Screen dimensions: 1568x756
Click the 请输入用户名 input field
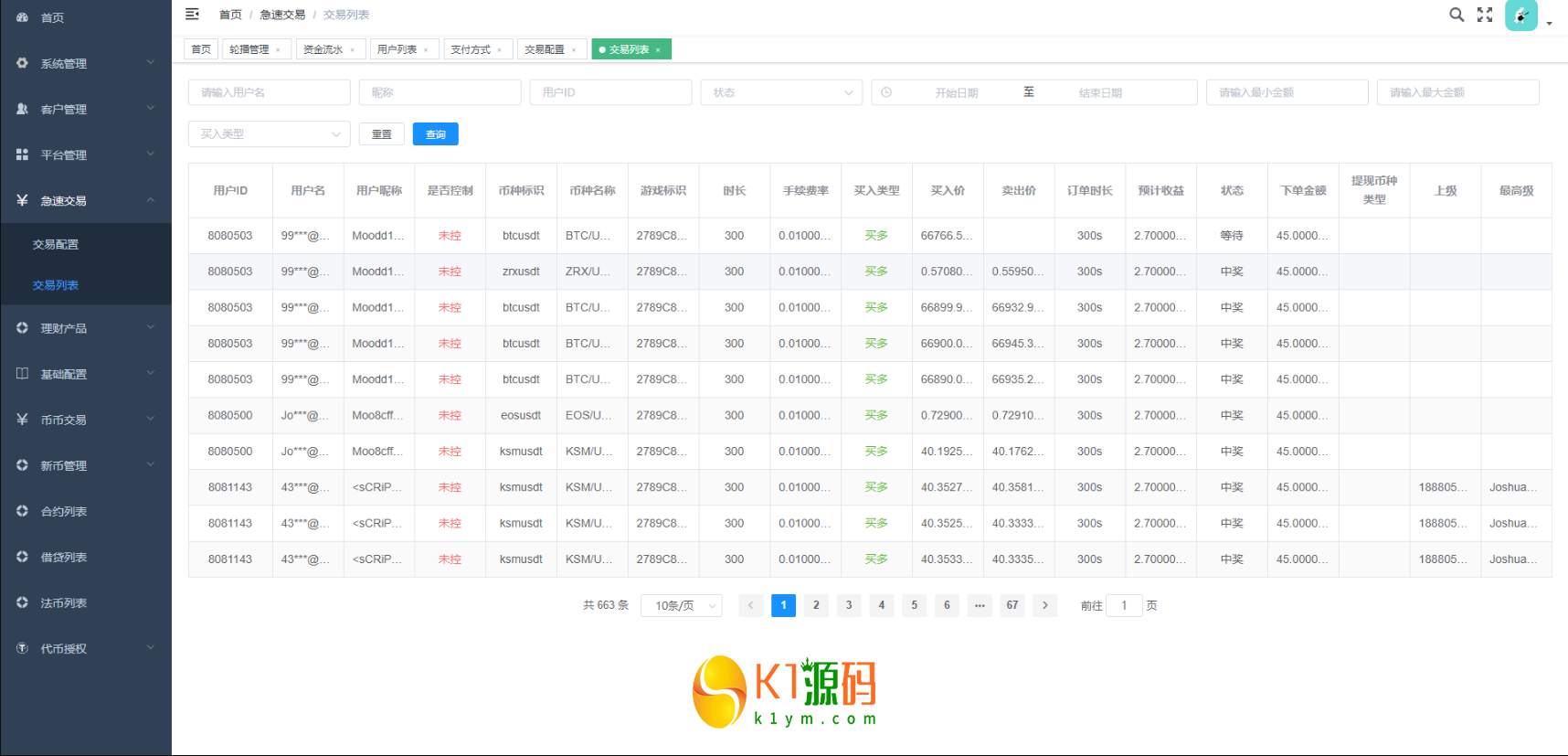[x=269, y=92]
